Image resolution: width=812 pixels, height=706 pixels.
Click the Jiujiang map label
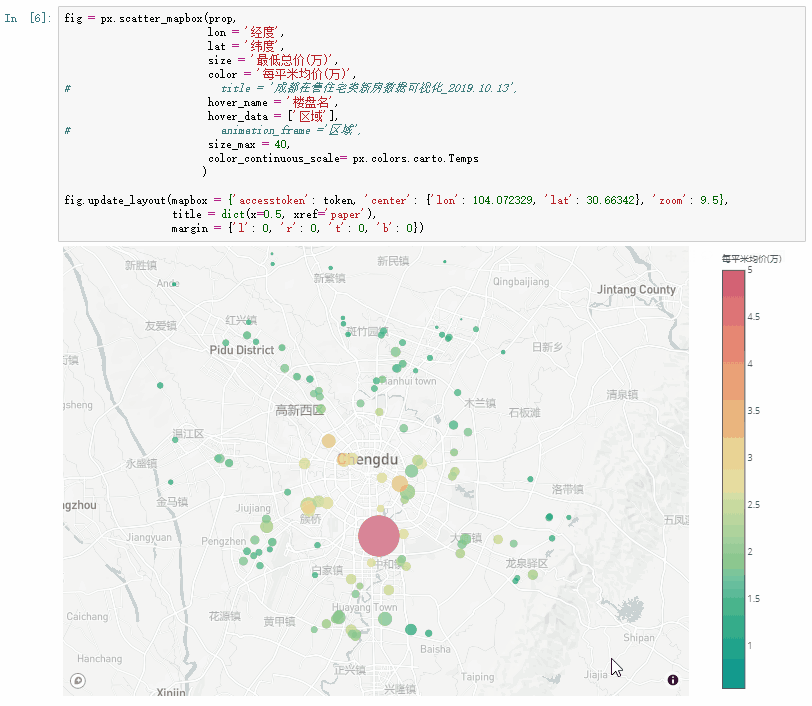253,508
